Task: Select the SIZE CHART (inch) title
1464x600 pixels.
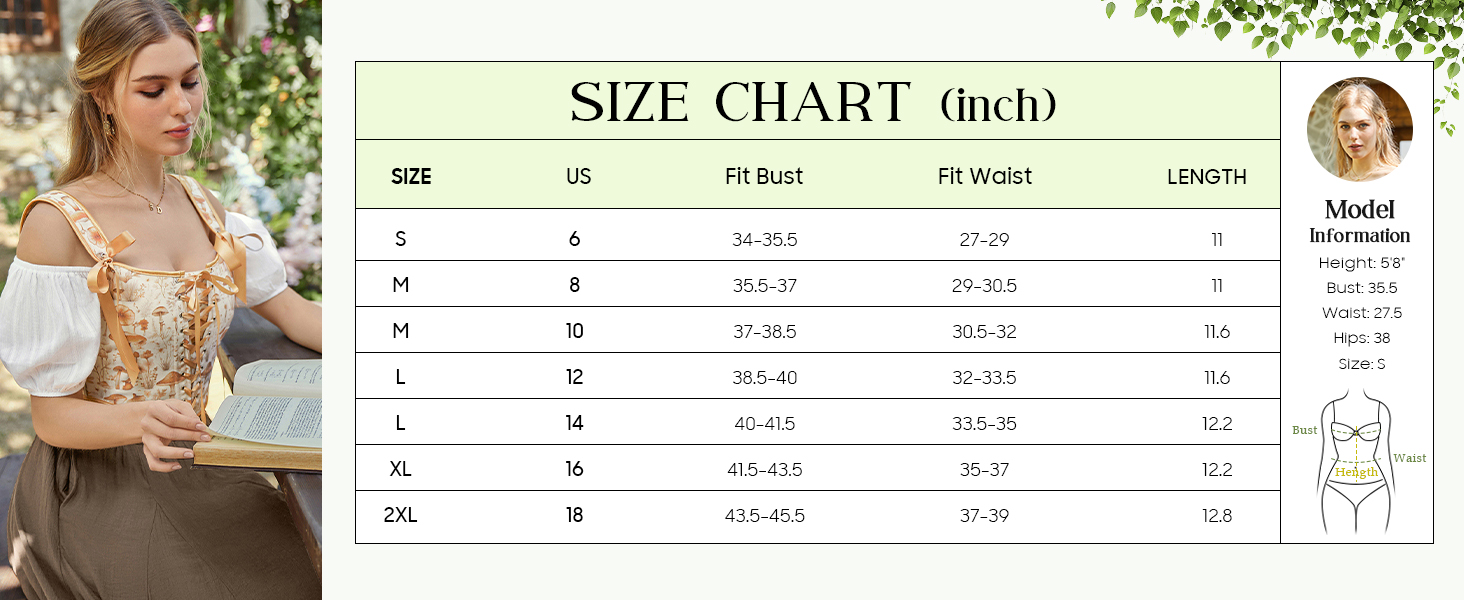Action: coord(813,102)
